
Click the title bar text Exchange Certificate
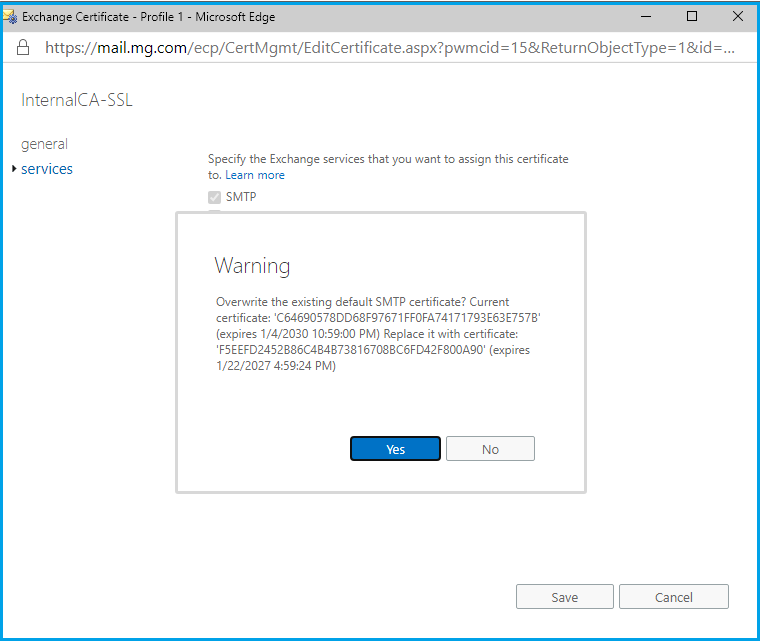point(148,17)
